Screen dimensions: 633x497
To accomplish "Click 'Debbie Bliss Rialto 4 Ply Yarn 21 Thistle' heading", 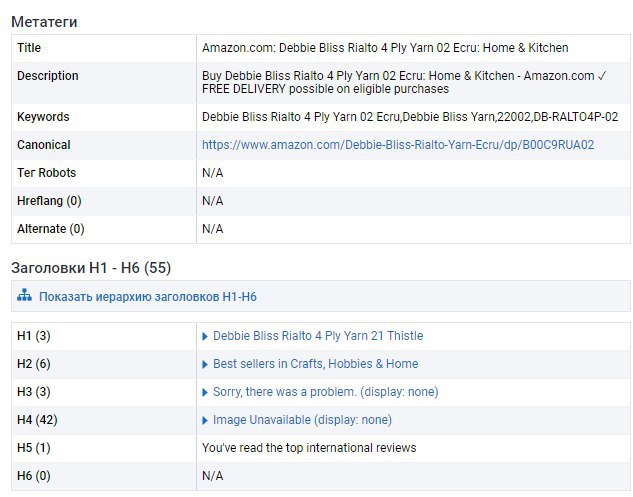I will click(x=318, y=336).
